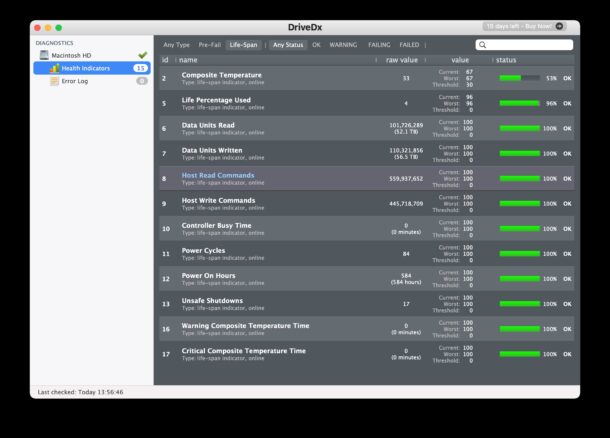This screenshot has height=438, width=610.
Task: Click Host Write Commands progress bar
Action: click(x=519, y=203)
